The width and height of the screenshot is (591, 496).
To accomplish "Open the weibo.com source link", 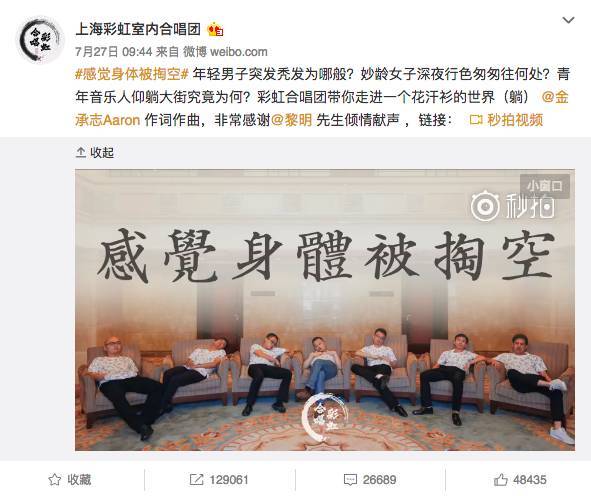I will (239, 52).
